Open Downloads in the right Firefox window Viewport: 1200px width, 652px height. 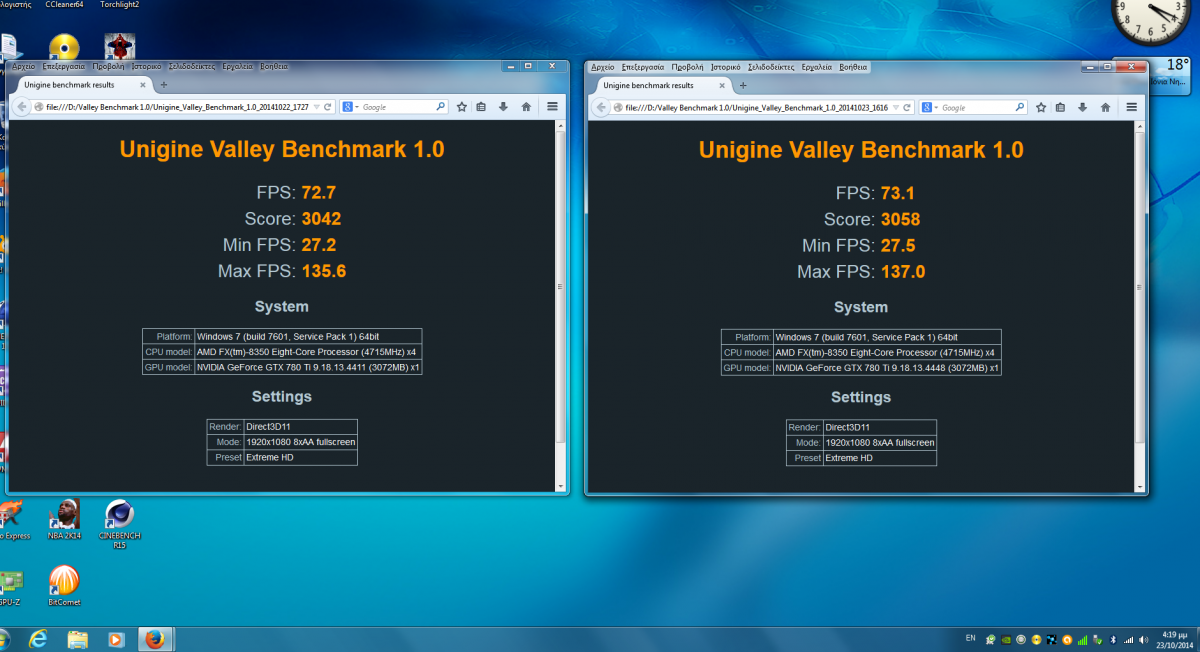(1082, 107)
